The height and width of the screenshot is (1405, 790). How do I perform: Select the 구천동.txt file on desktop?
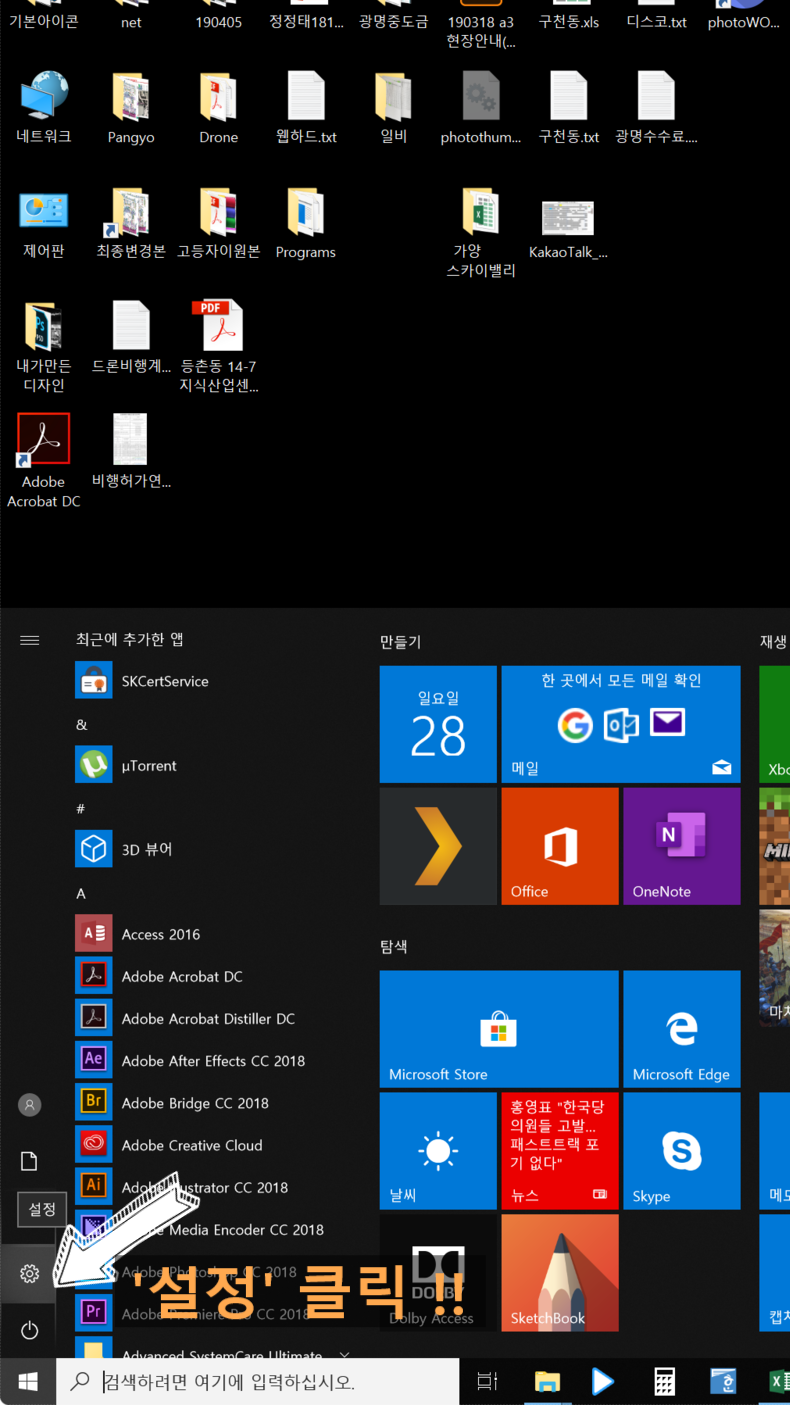click(569, 108)
